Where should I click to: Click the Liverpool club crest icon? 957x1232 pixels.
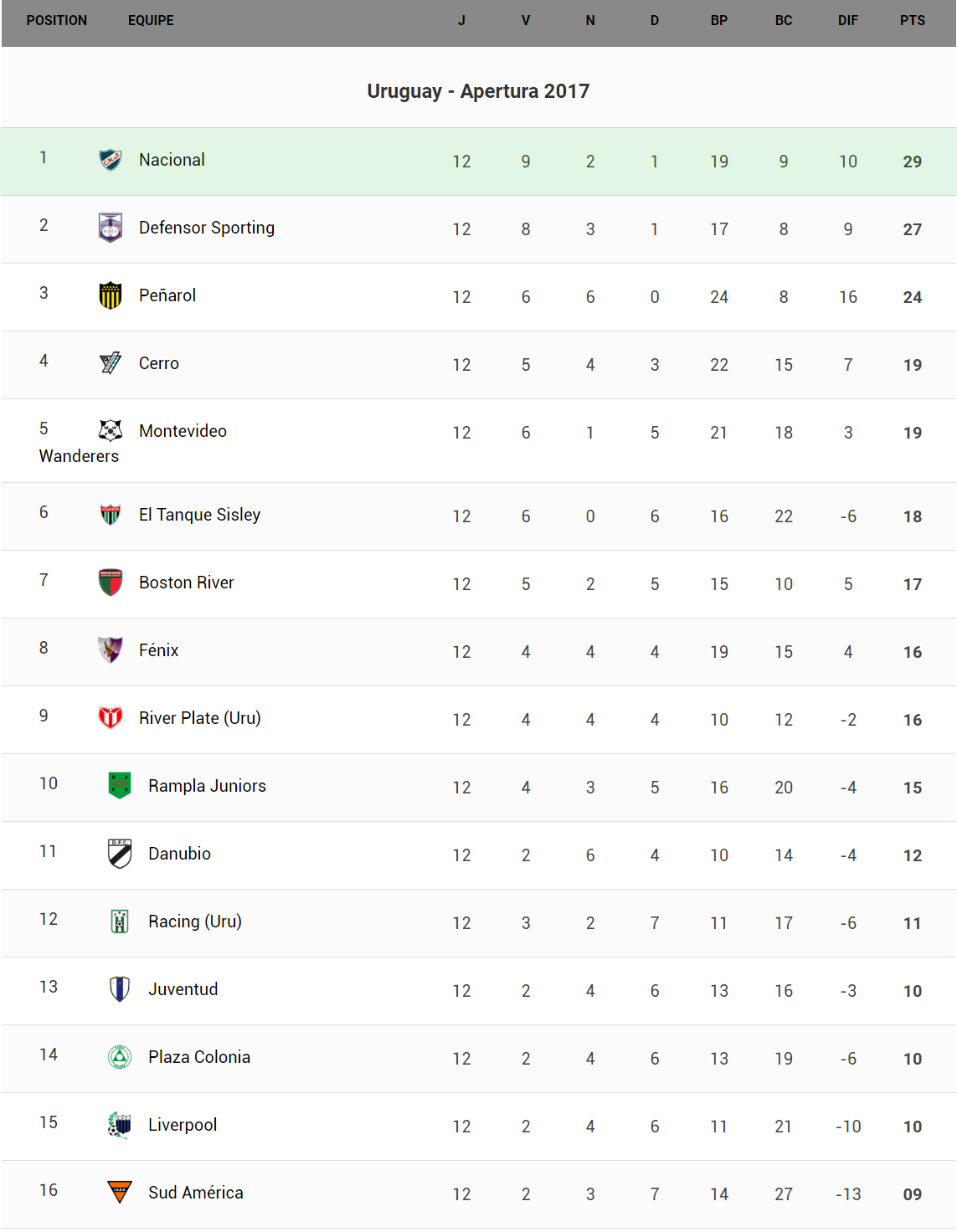pyautogui.click(x=120, y=1124)
